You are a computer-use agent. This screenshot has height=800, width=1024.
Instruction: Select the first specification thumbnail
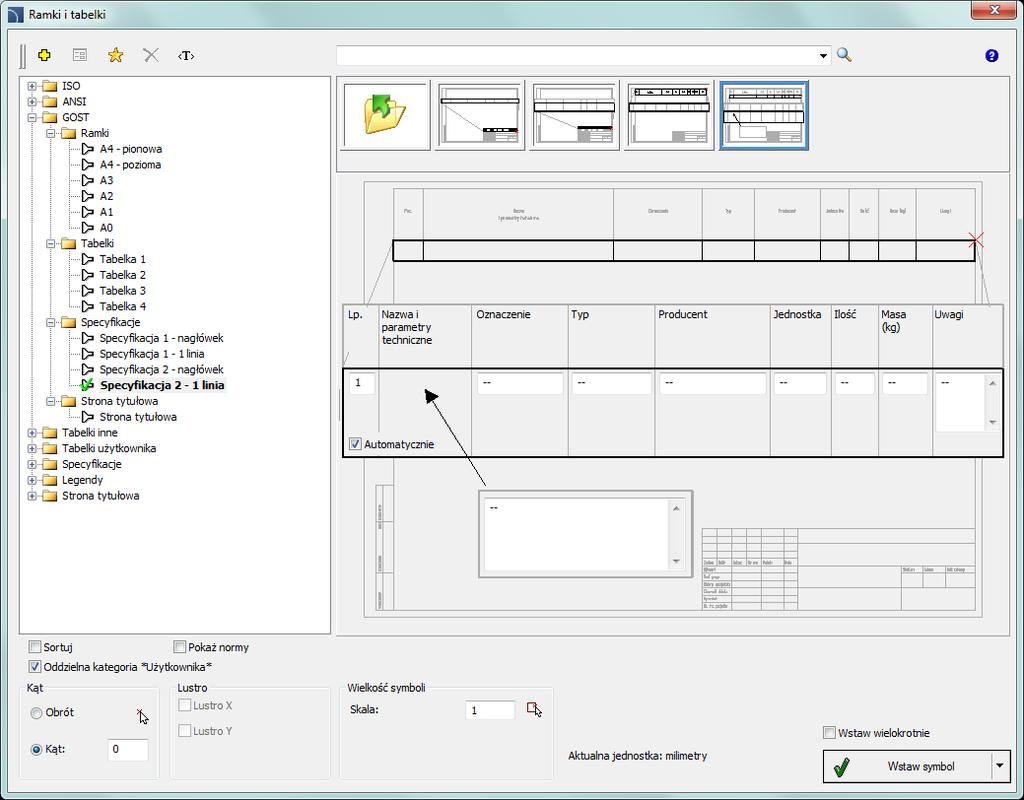tap(480, 116)
